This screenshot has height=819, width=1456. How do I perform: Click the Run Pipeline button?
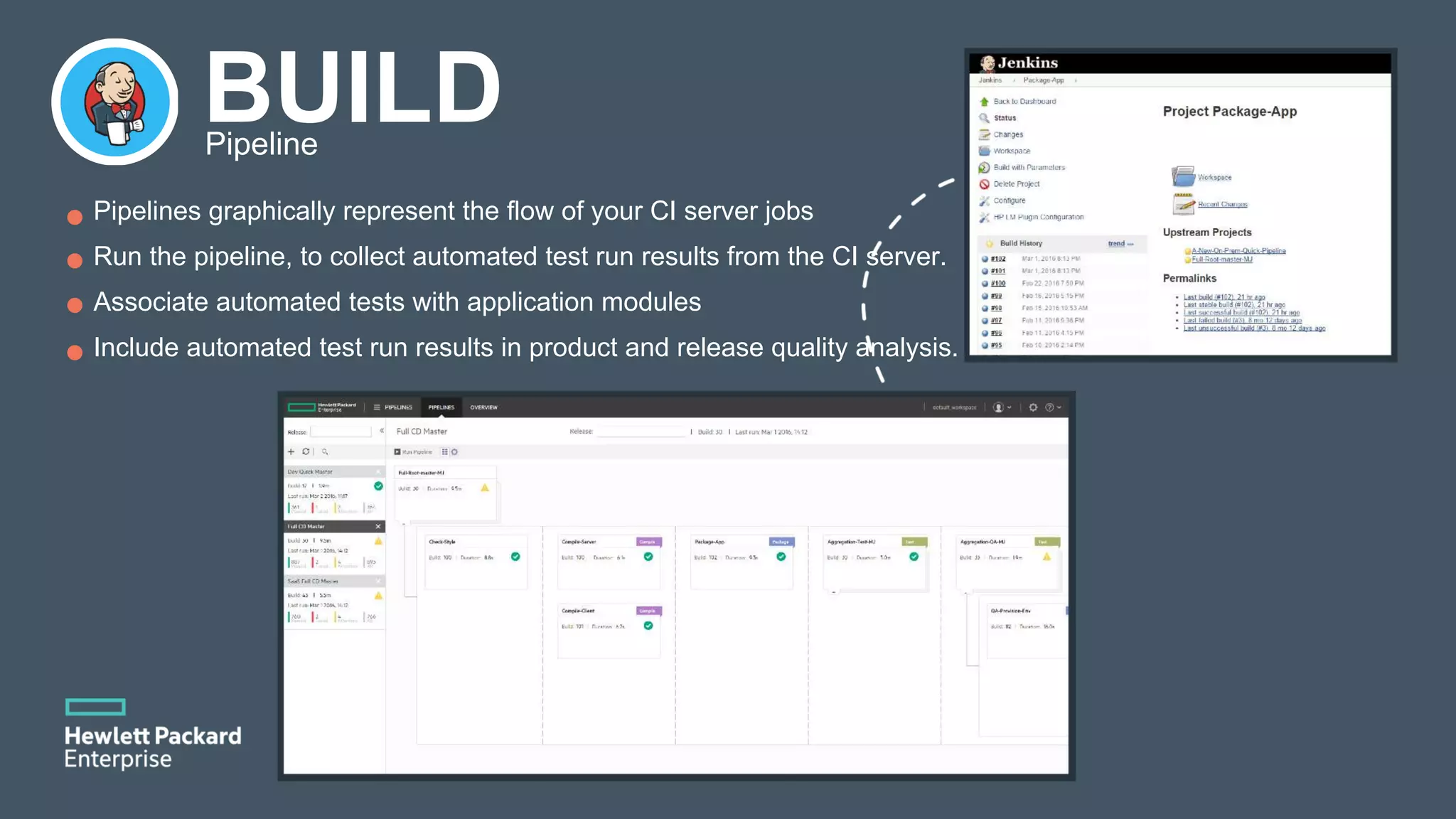pos(414,451)
